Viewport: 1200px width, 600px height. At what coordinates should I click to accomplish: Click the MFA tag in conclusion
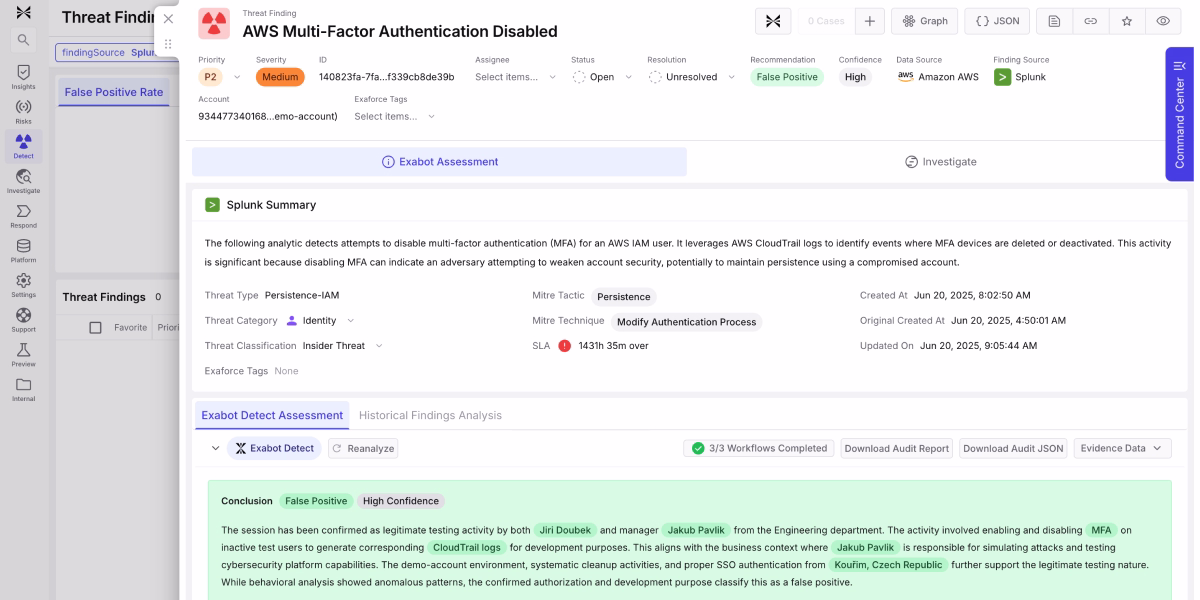pyautogui.click(x=1102, y=530)
